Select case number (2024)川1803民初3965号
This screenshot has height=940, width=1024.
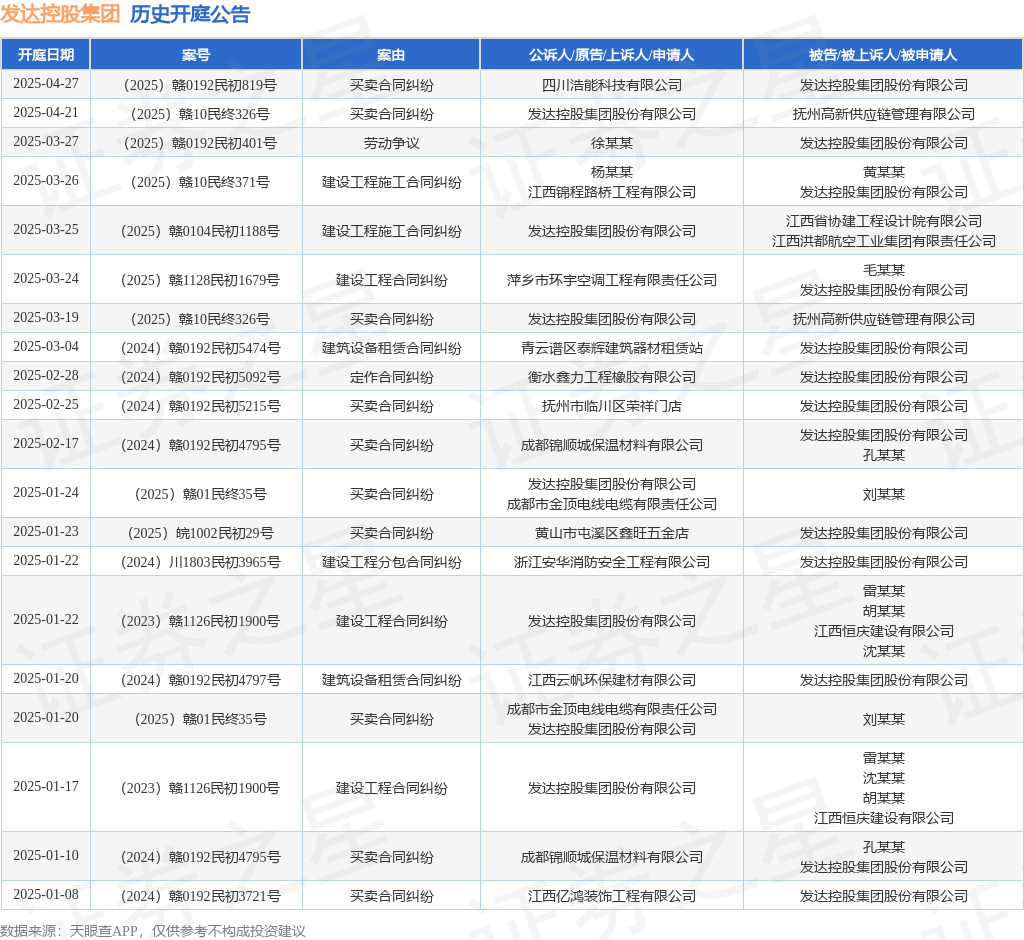coord(200,562)
